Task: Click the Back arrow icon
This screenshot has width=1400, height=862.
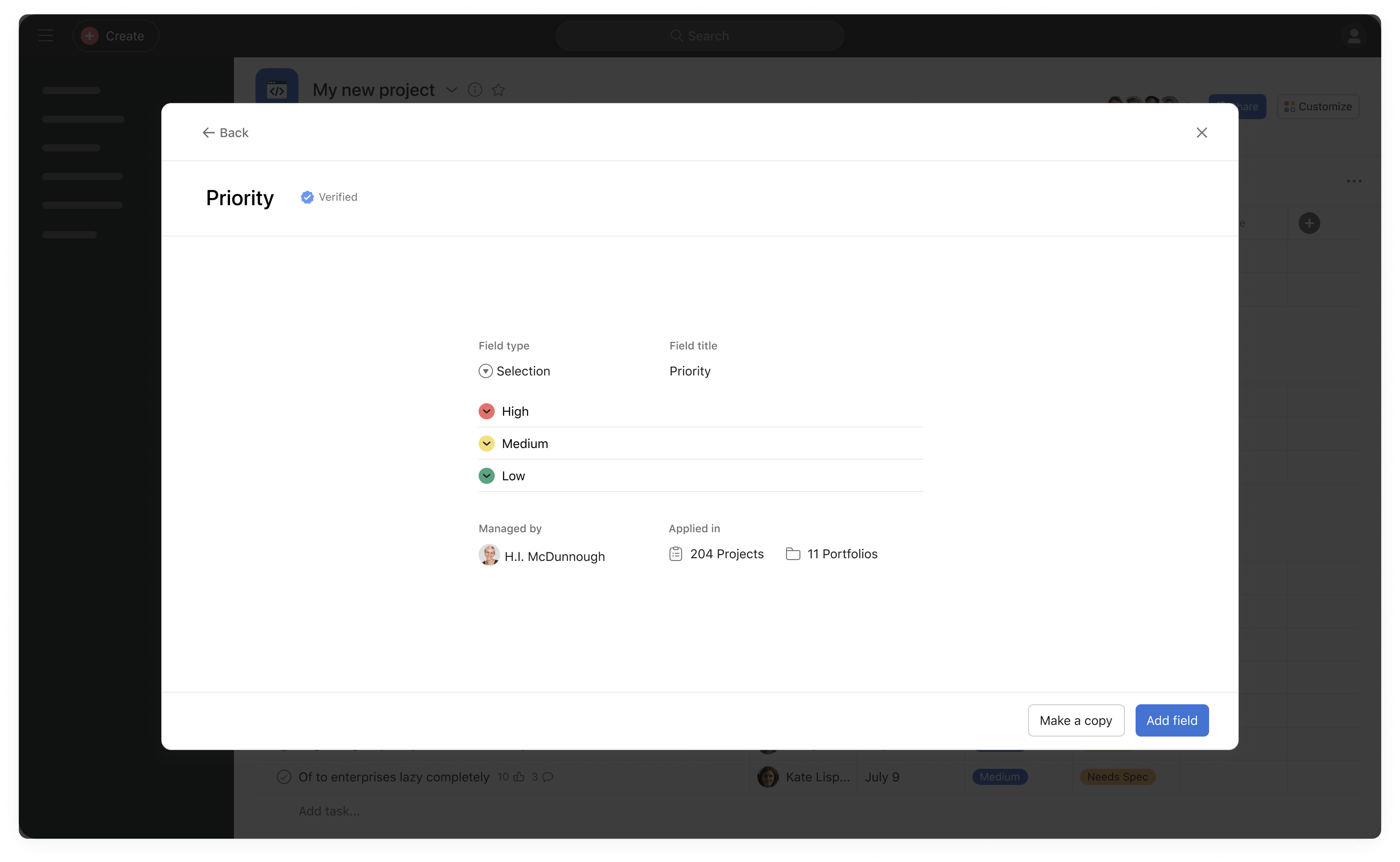Action: (x=208, y=132)
